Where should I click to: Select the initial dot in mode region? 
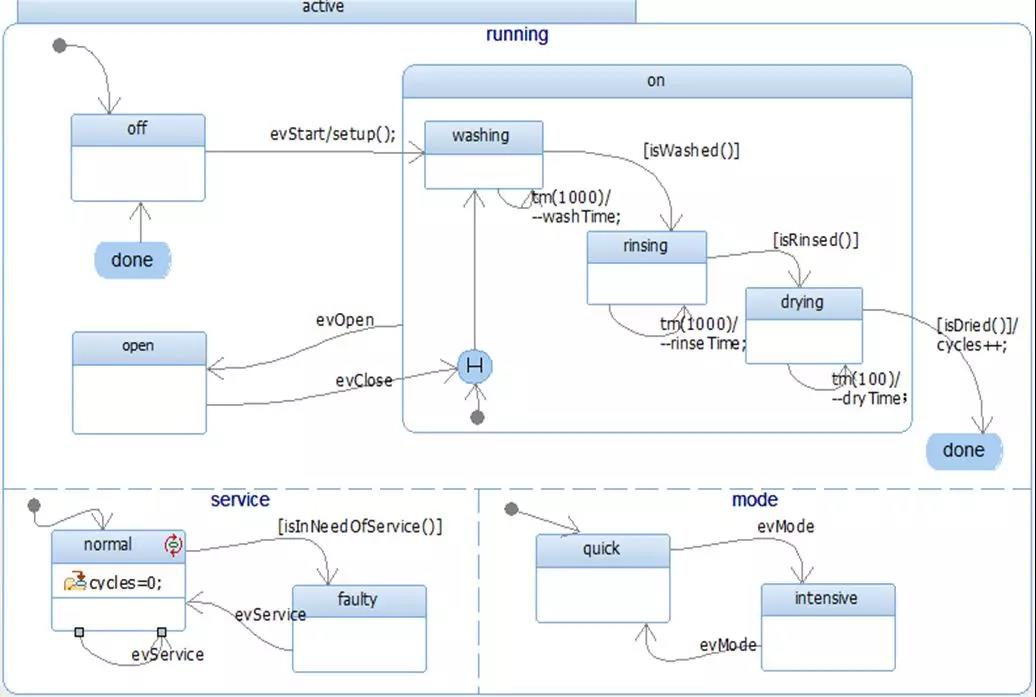coord(512,510)
